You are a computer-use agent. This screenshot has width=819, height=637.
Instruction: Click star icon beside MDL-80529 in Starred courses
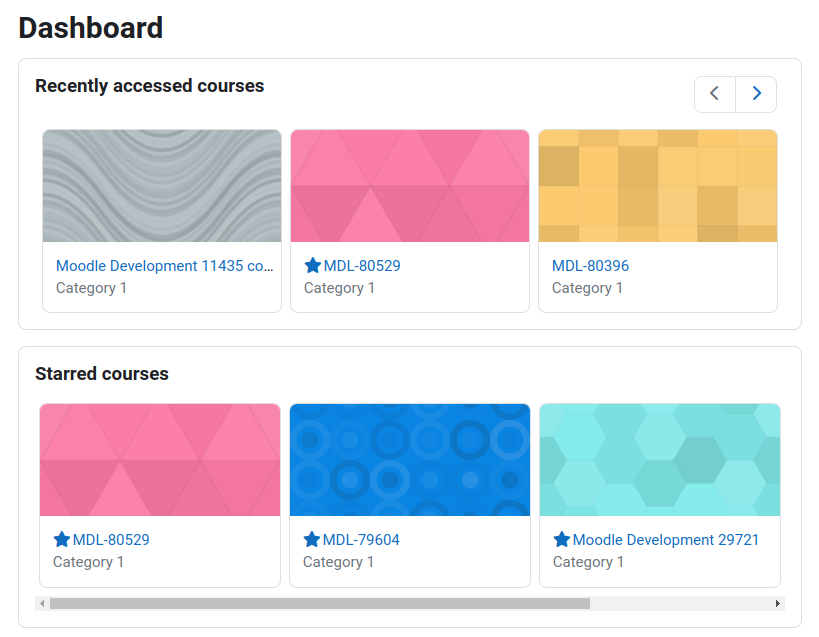coord(62,539)
